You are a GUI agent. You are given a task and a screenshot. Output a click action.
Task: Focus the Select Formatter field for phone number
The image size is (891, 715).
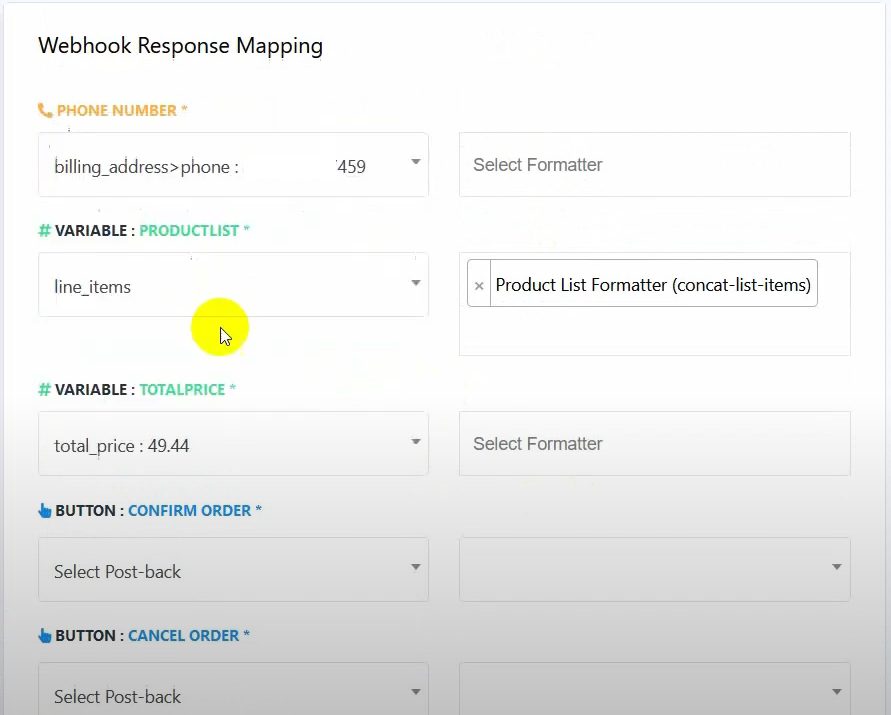pyautogui.click(x=654, y=165)
